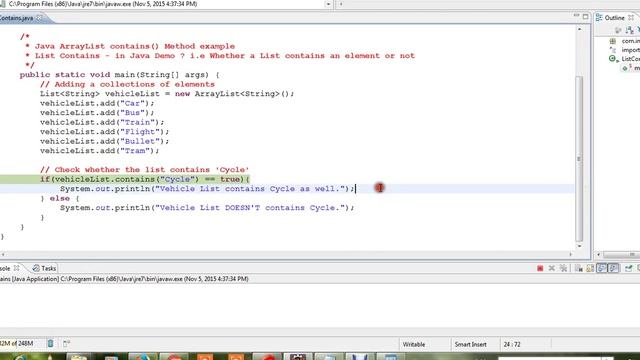Clear the Console output
Screen dimensions: 640x360
pos(578,268)
